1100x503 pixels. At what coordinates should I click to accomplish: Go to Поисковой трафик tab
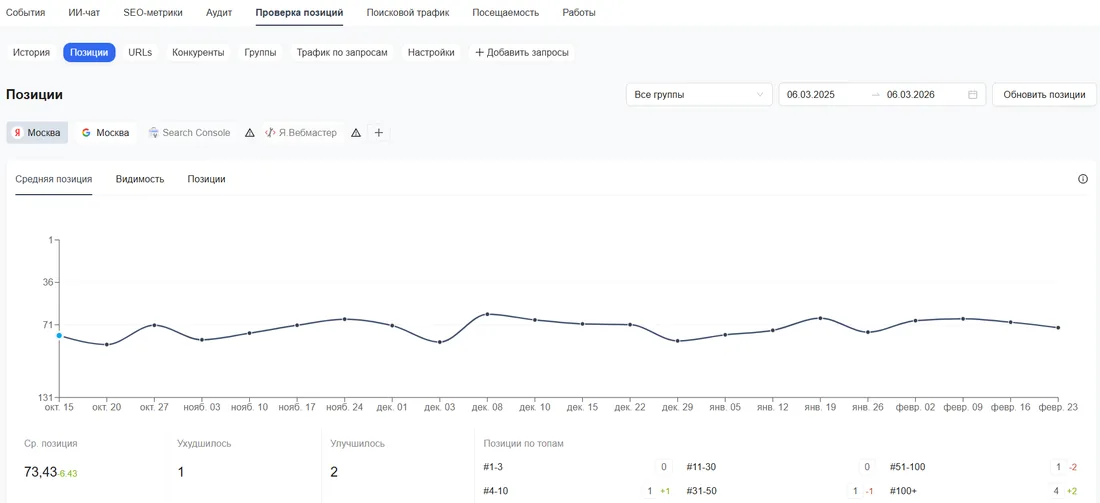408,13
